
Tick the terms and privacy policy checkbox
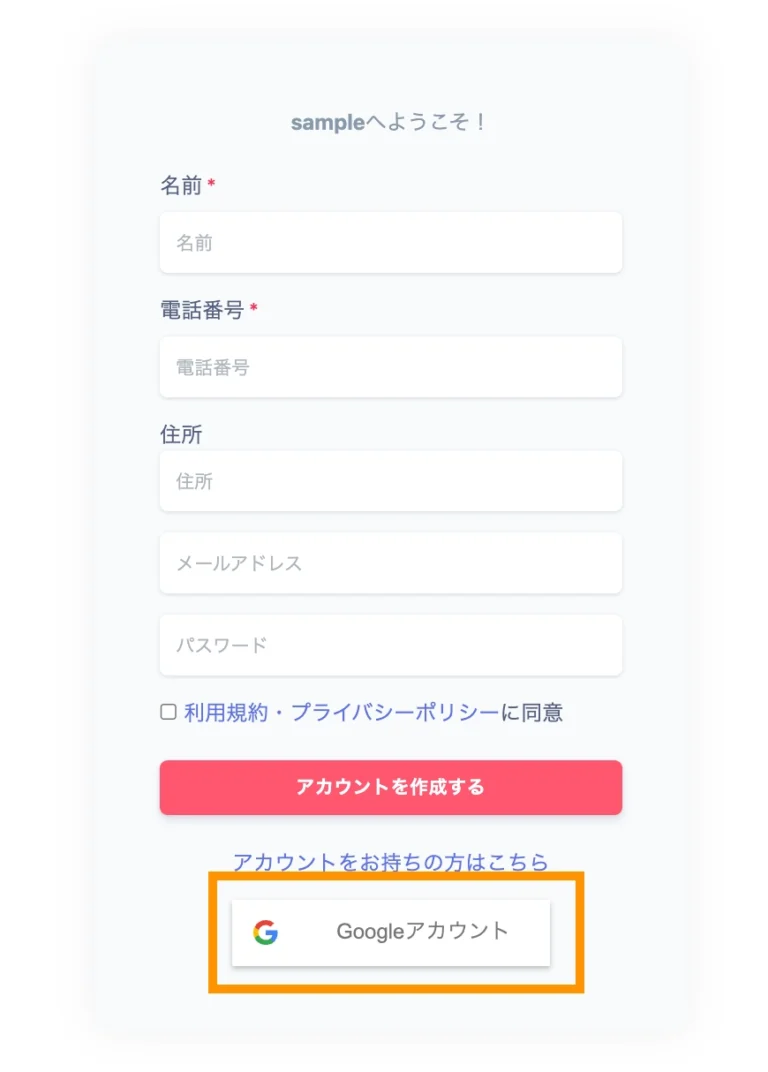tap(168, 712)
